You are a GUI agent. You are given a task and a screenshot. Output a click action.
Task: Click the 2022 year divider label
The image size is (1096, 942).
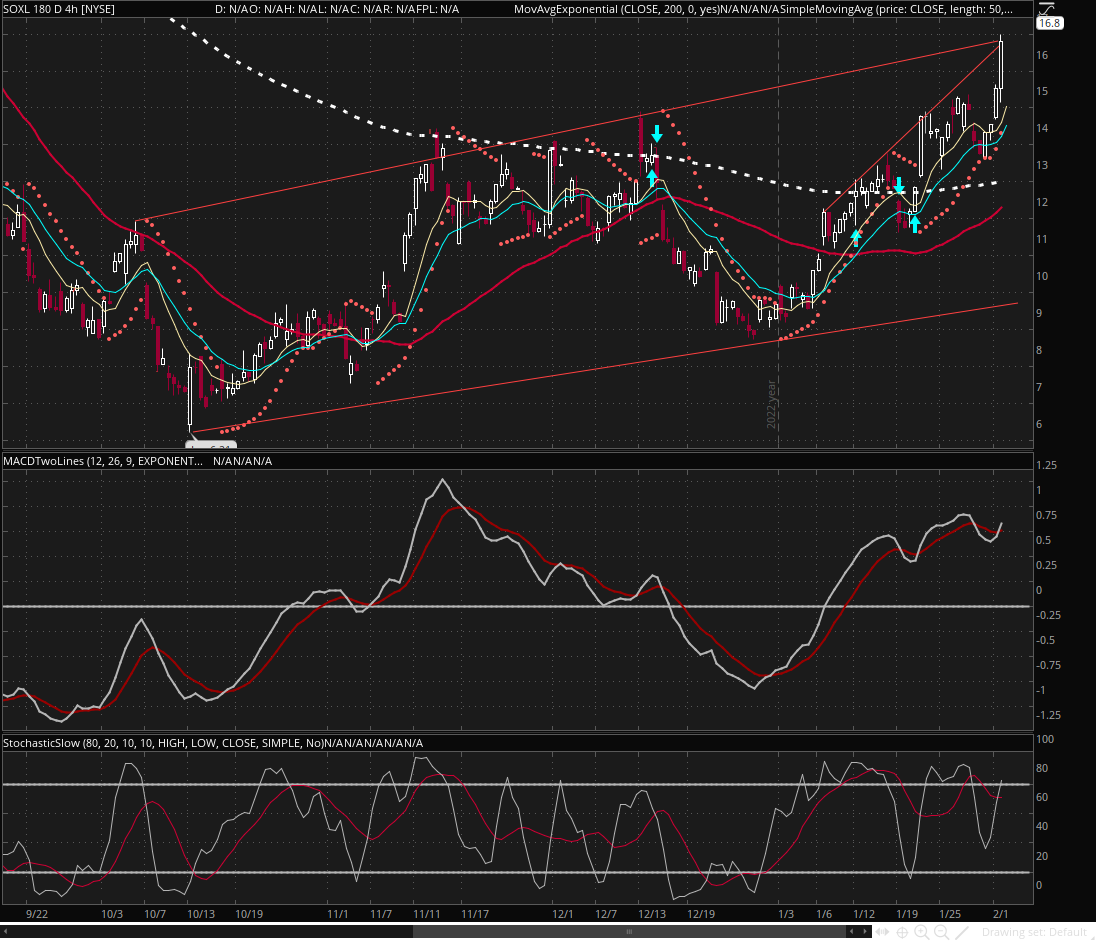(772, 405)
